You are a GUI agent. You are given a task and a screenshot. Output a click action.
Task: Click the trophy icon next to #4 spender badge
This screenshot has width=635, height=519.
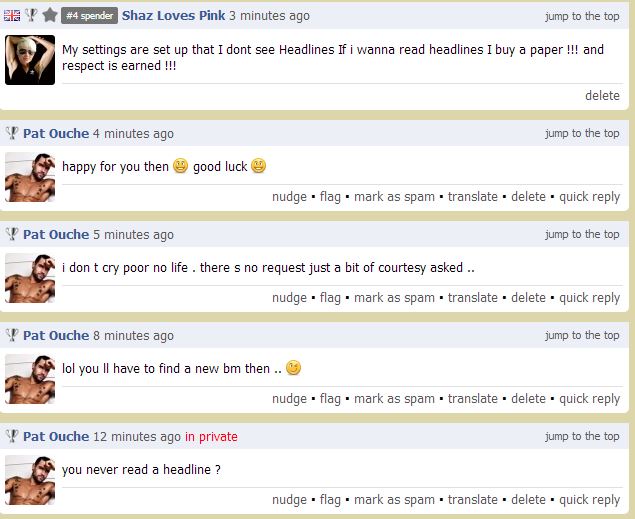pyautogui.click(x=31, y=15)
